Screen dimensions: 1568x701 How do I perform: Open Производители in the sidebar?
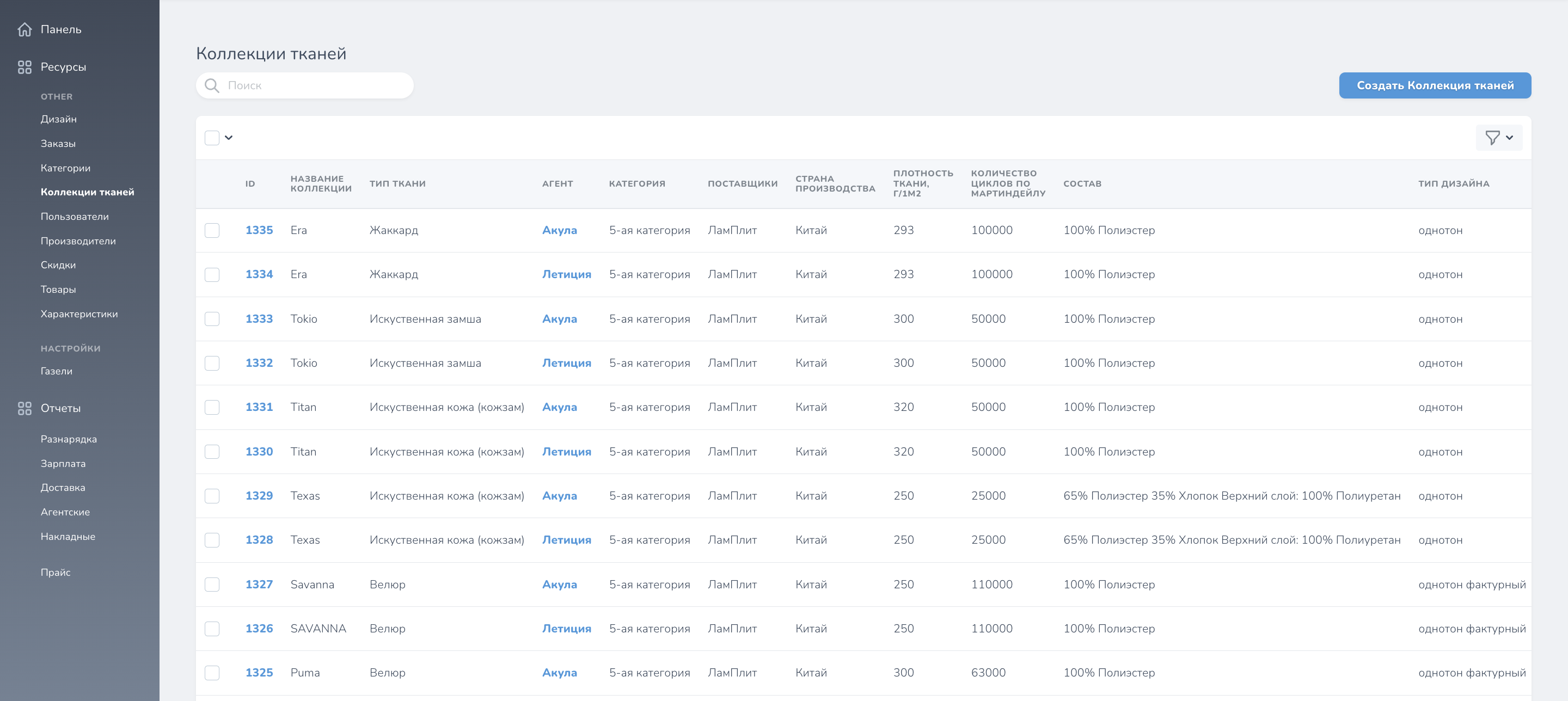tap(78, 241)
